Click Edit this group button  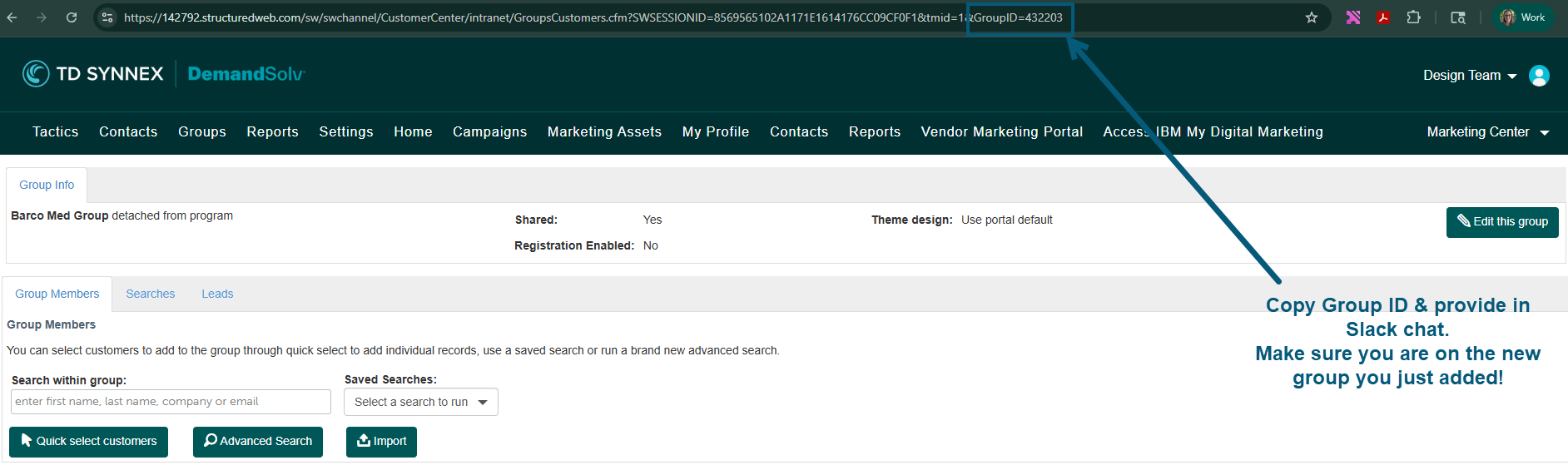1502,222
